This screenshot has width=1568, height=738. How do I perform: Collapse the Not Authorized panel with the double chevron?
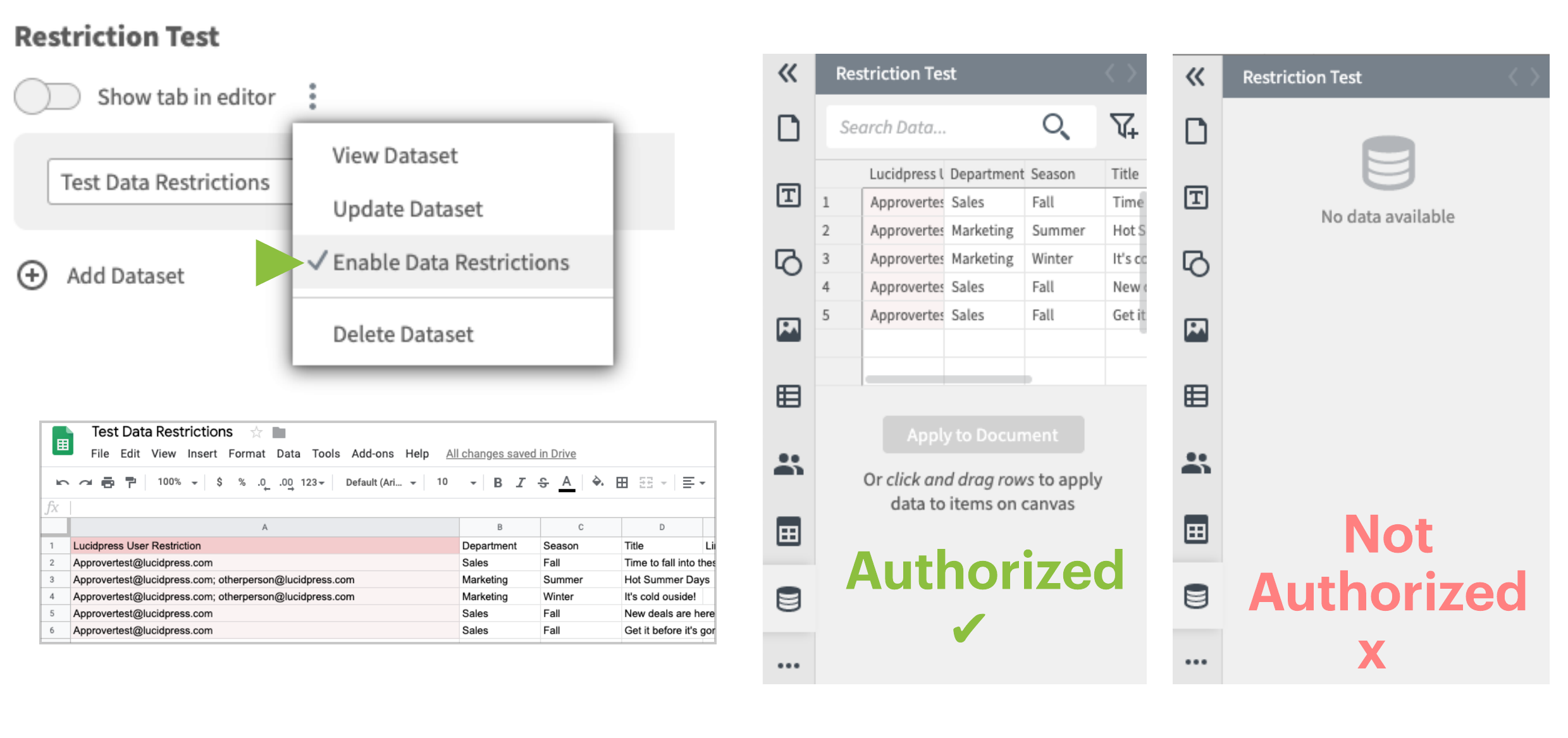click(x=1195, y=77)
